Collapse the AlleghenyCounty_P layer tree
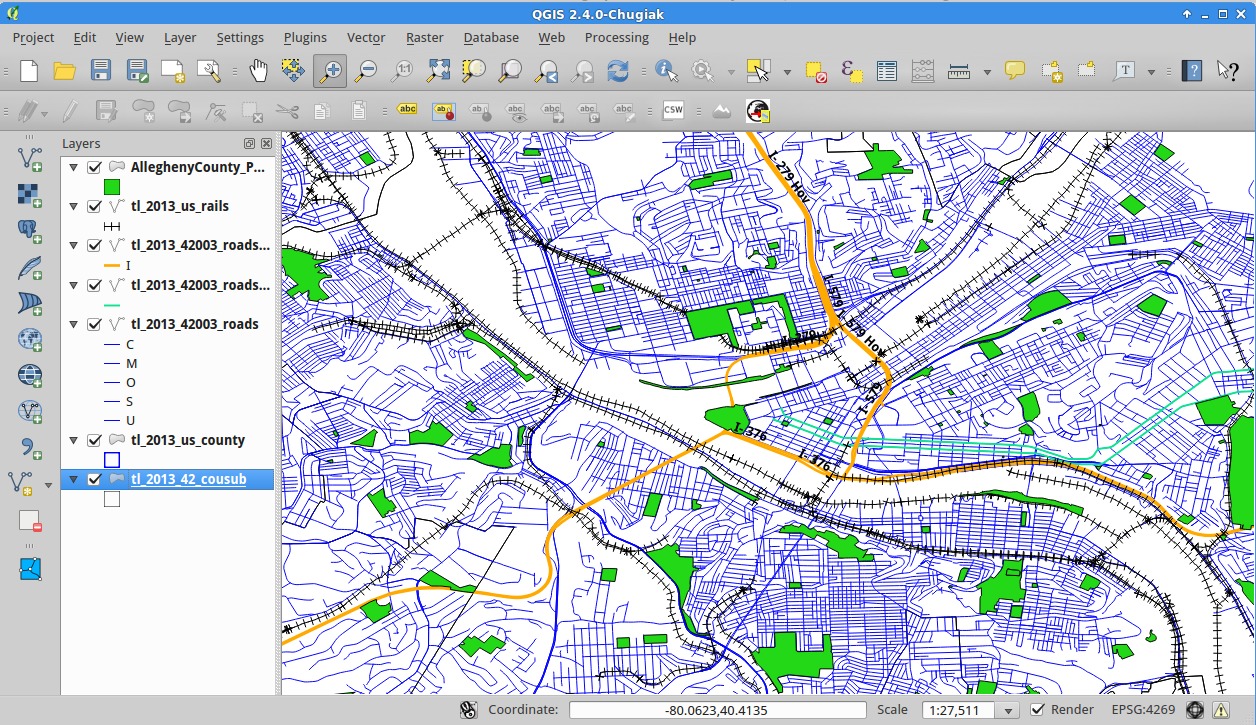Screen dimensions: 1256x725 tap(73, 168)
